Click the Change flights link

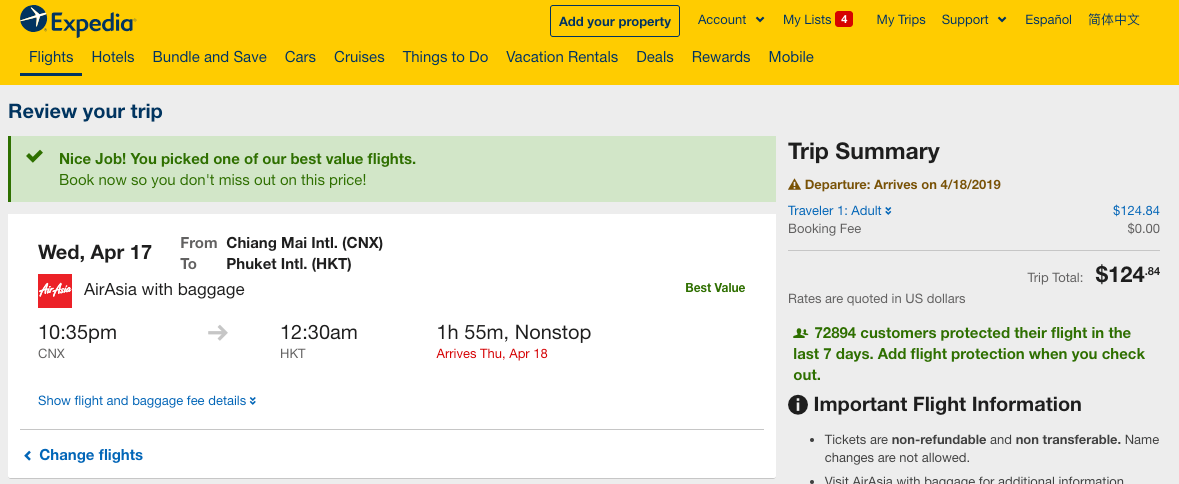[x=90, y=455]
